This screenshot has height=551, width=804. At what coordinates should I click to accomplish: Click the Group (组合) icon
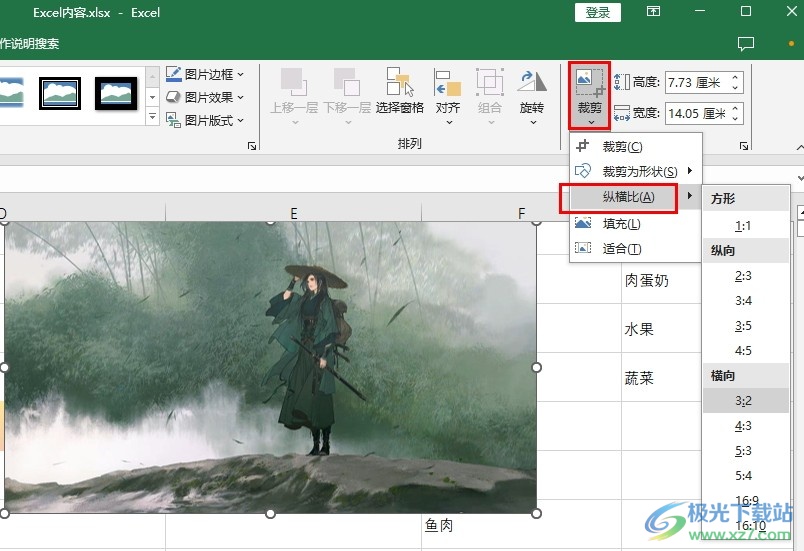tap(490, 82)
